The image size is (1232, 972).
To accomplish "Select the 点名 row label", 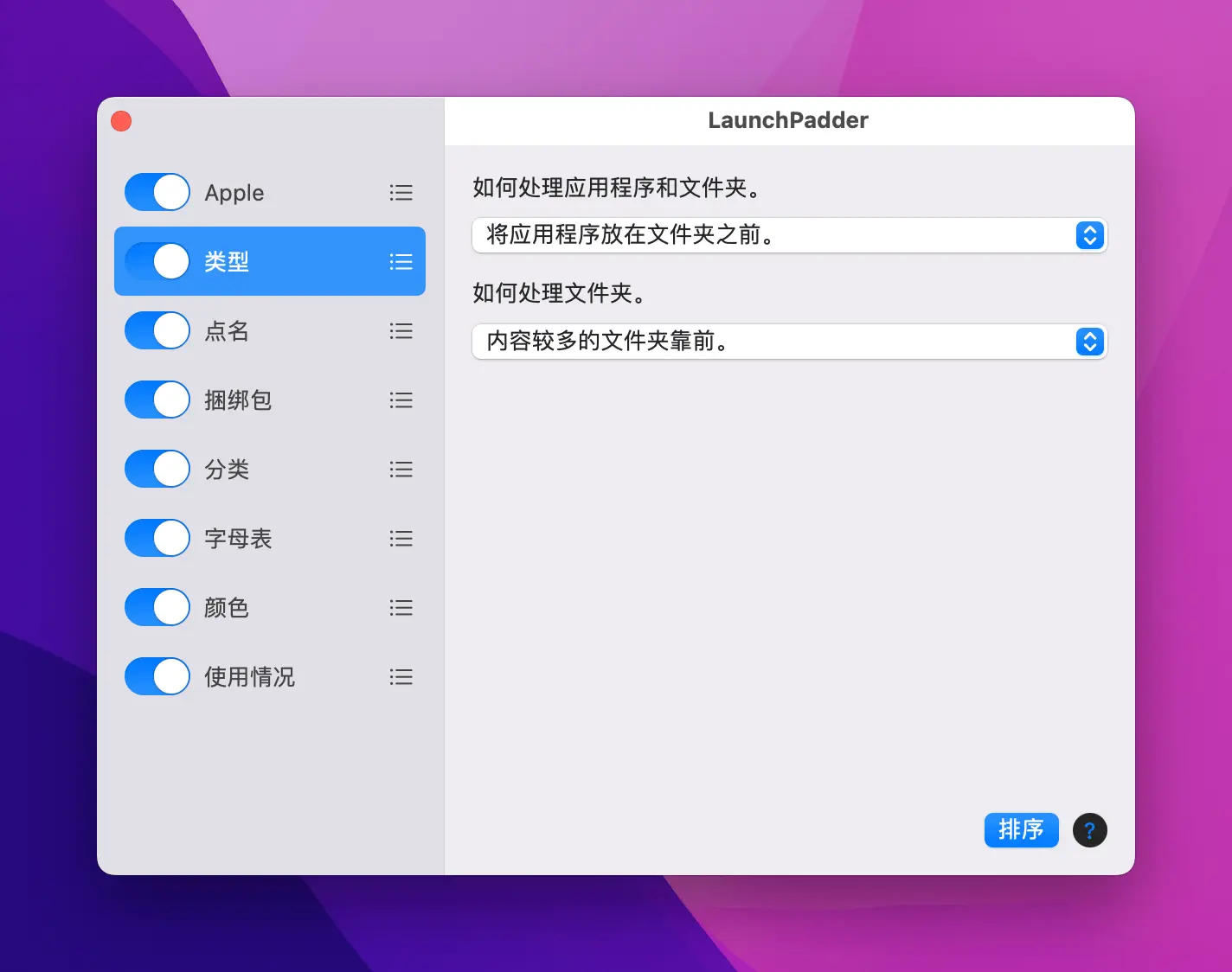I will coord(227,331).
